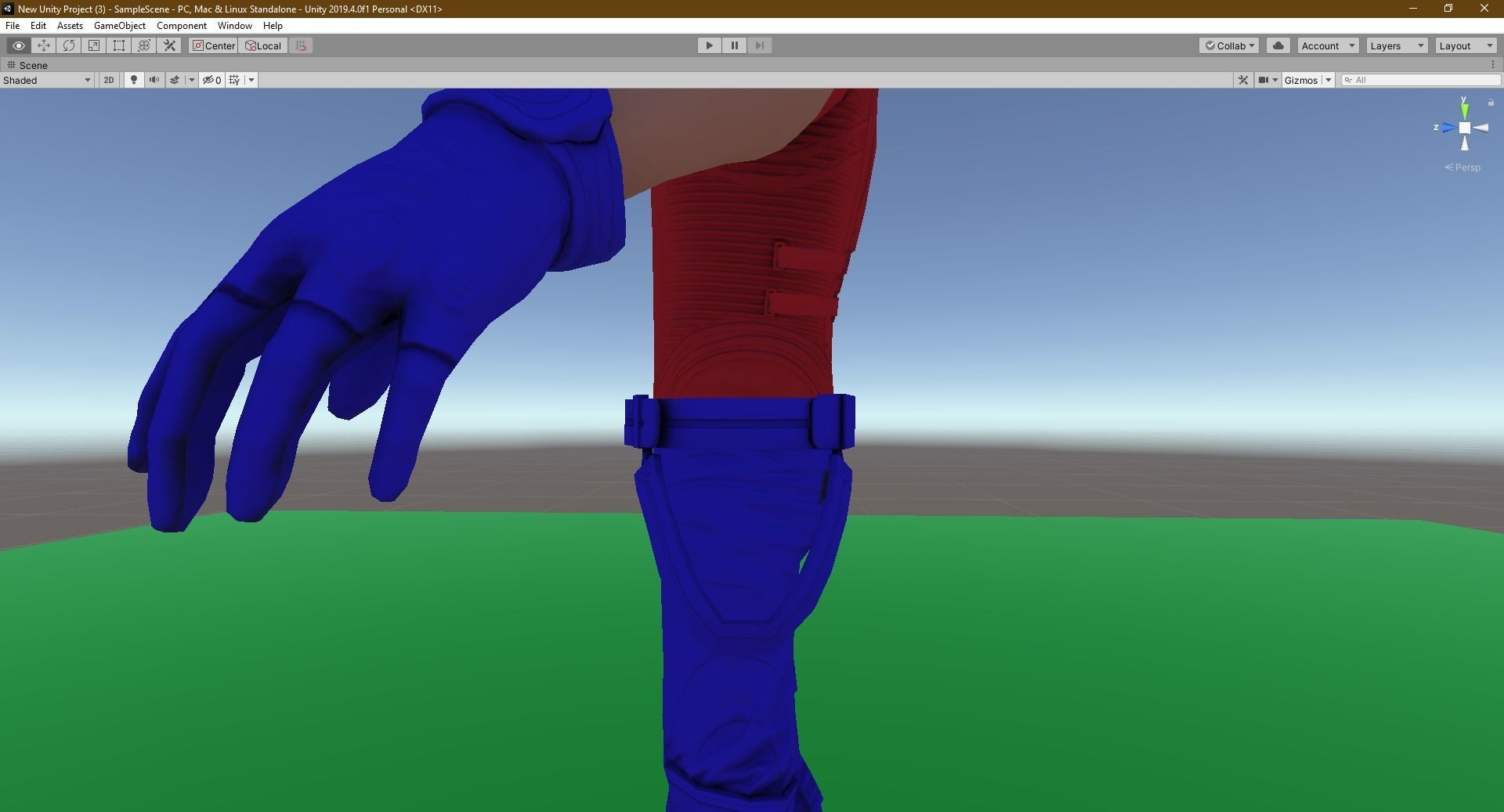Pause the game playback

(734, 45)
